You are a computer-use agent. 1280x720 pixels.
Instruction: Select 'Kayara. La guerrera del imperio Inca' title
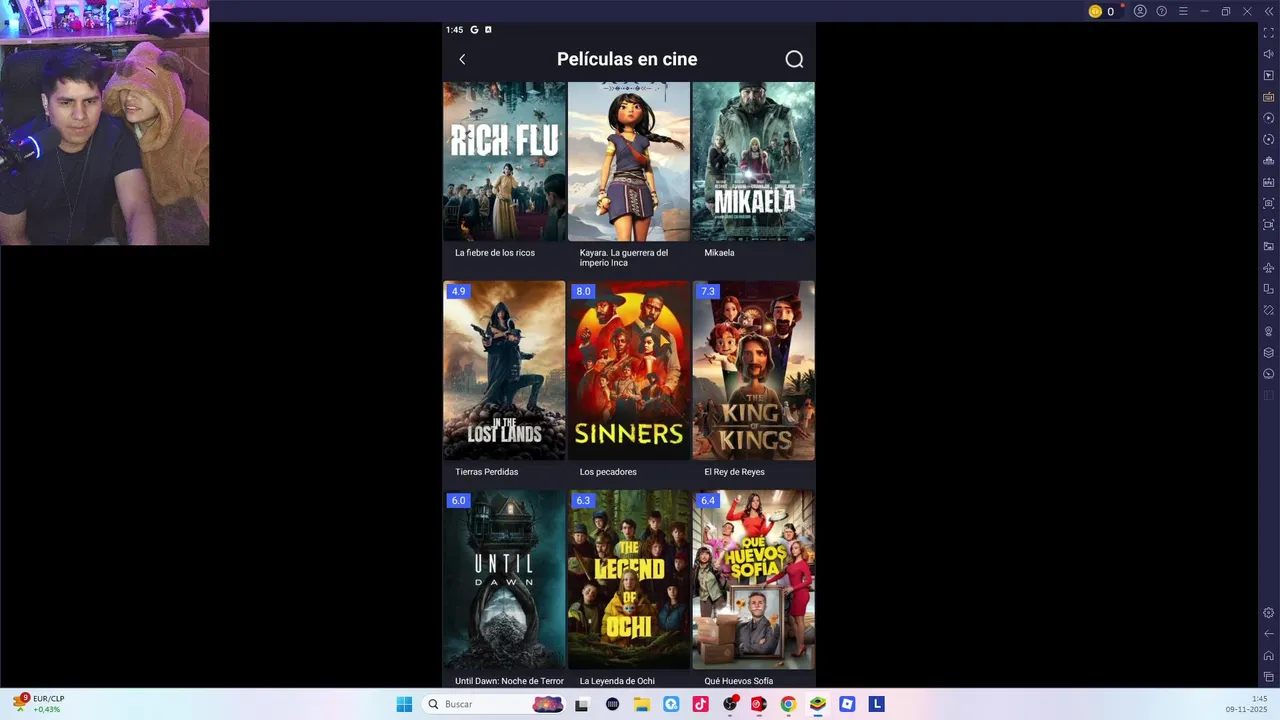point(624,258)
